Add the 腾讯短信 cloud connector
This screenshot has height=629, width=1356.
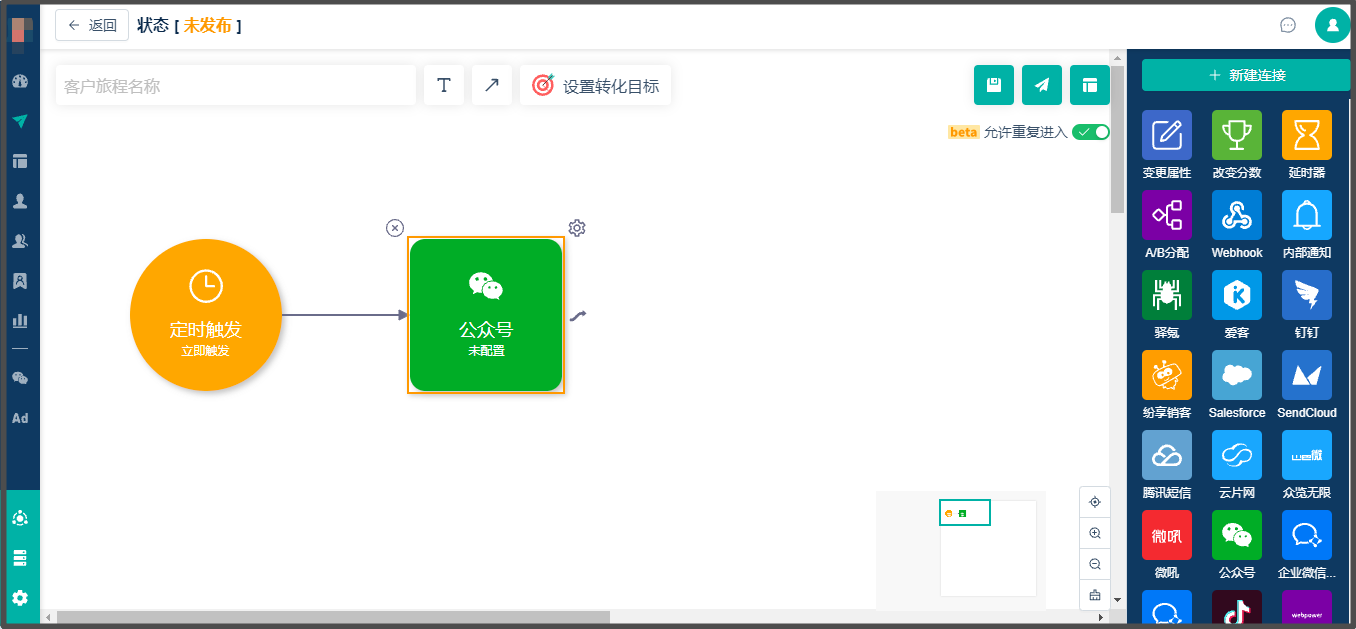pos(1167,455)
